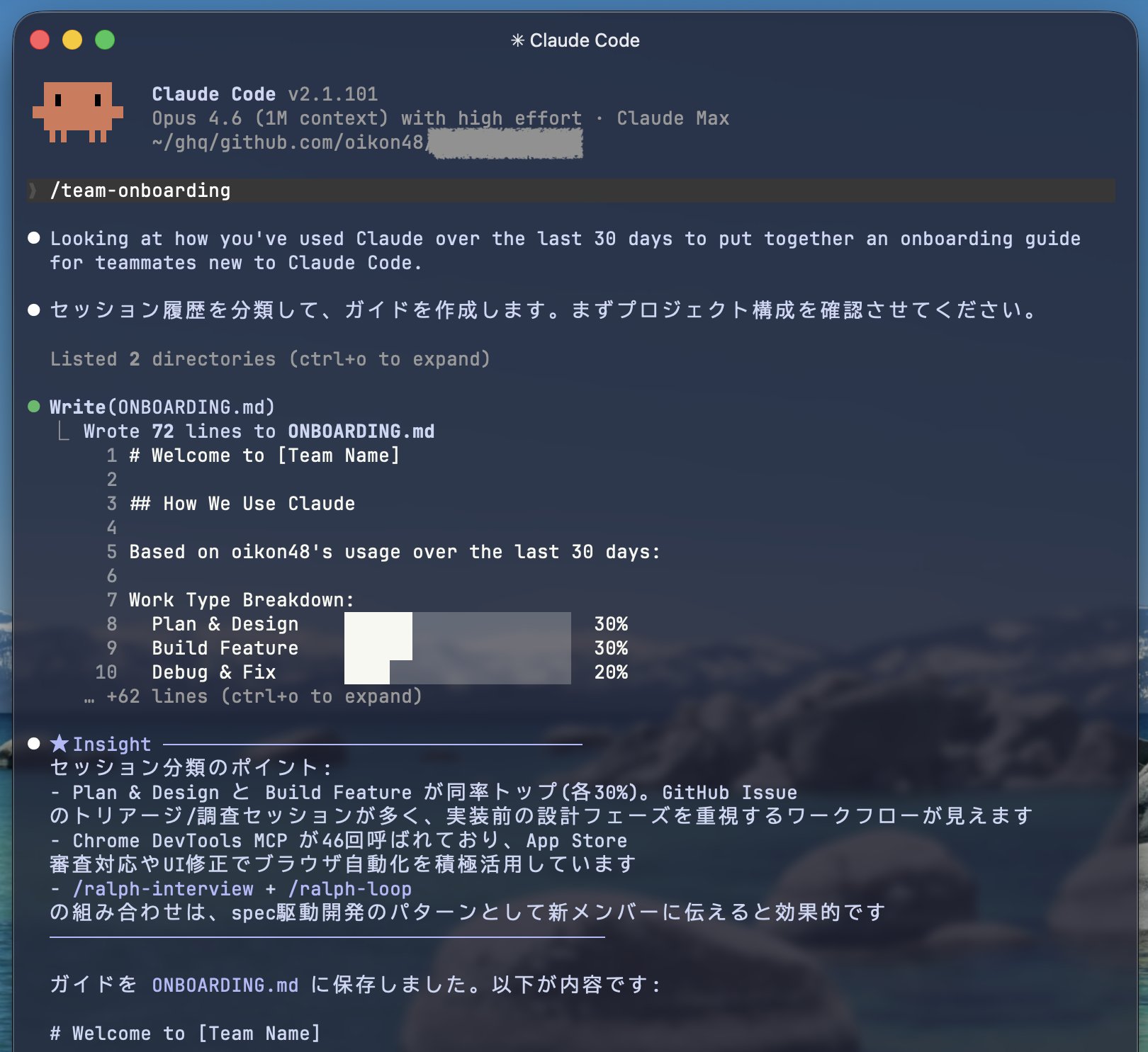Click the bullet dot before "Looking at how"
The height and width of the screenshot is (1052, 1148).
point(33,238)
